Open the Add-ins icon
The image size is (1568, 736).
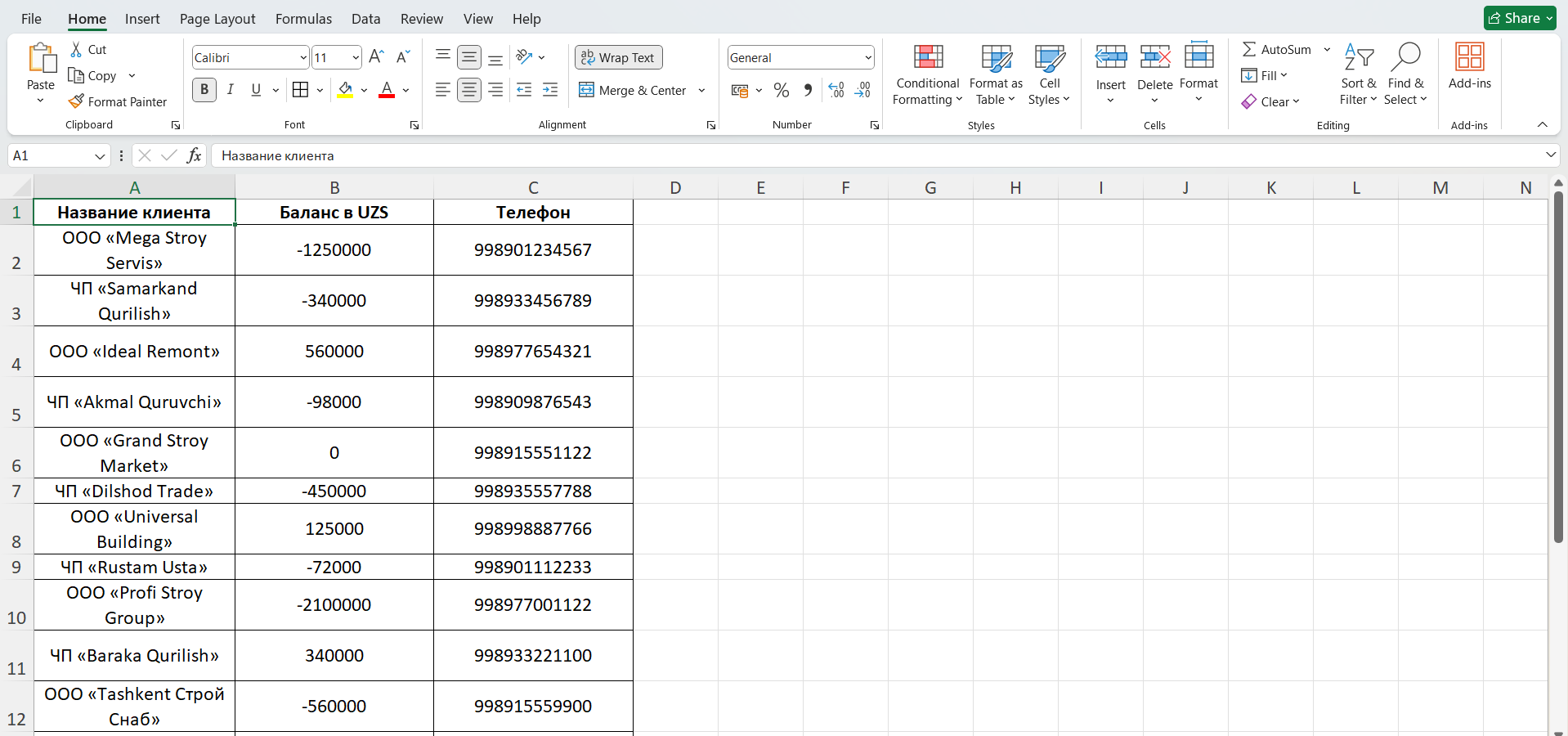click(x=1469, y=67)
